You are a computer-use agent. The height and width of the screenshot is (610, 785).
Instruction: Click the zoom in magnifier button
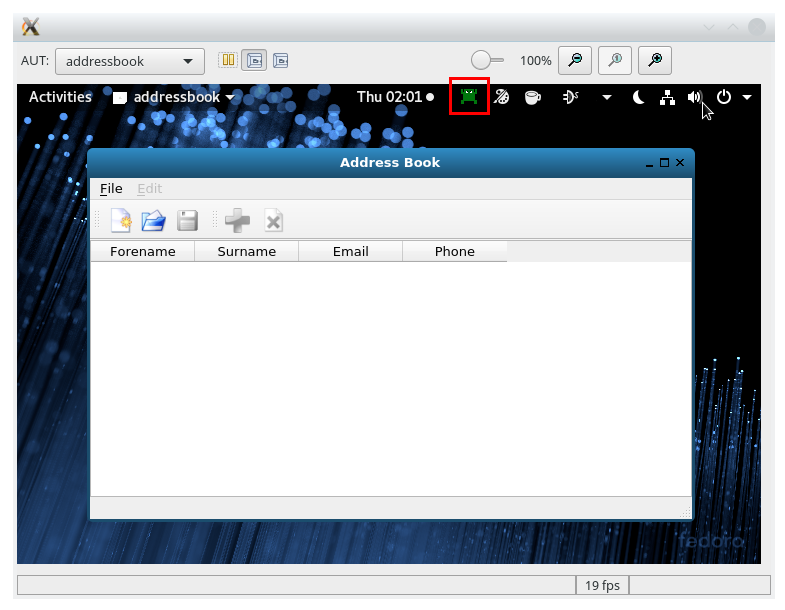click(x=655, y=61)
